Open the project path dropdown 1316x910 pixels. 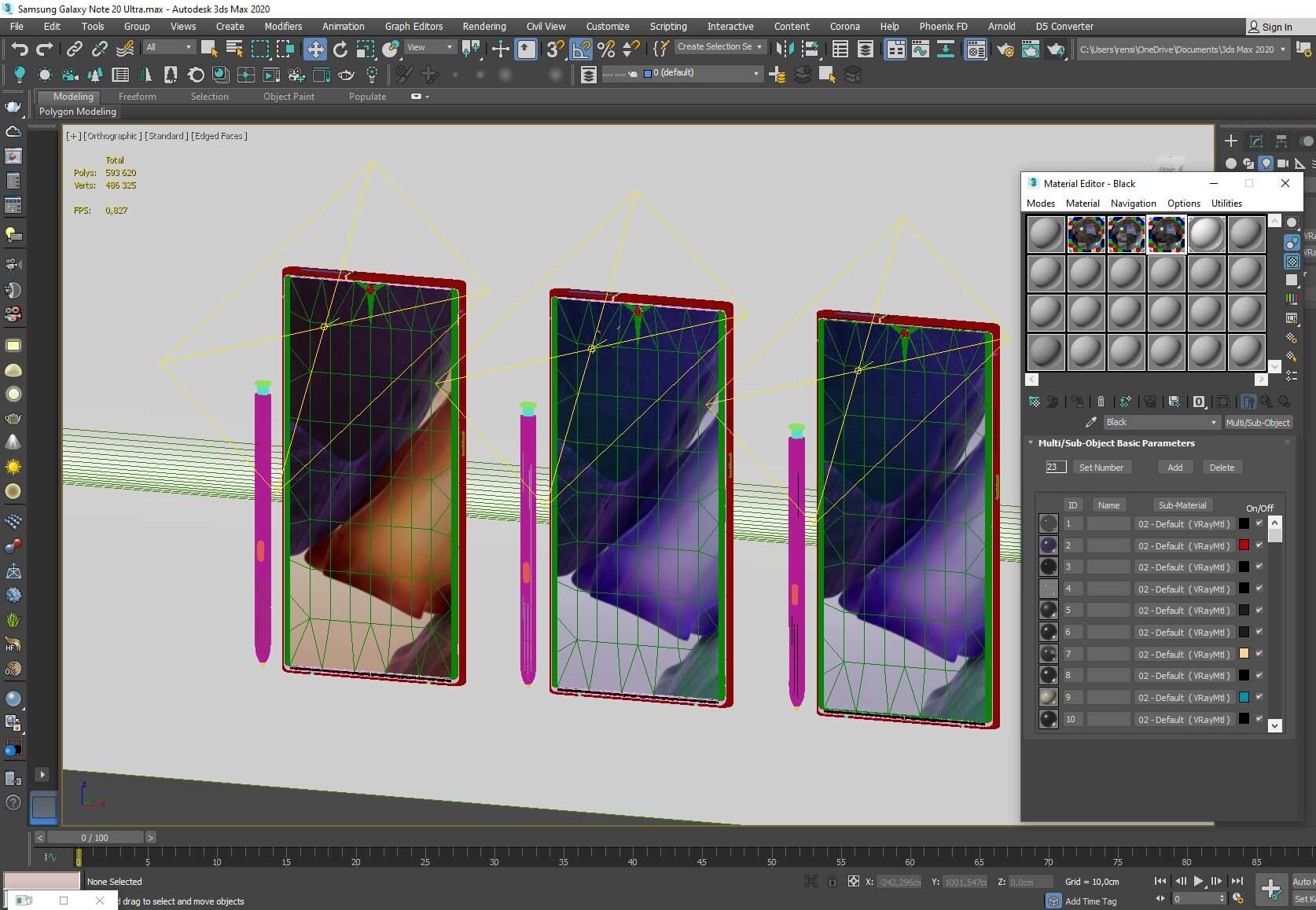1183,50
